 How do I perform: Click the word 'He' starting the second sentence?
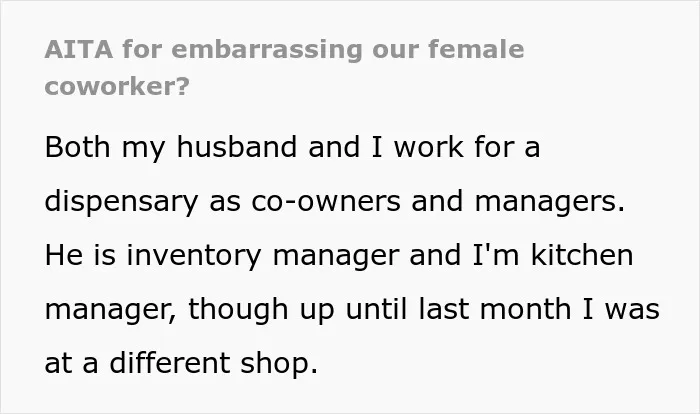64,255
